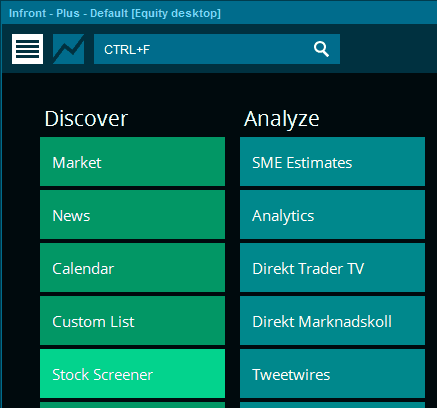The height and width of the screenshot is (408, 437).
Task: Open the News tile
Action: coord(132,215)
